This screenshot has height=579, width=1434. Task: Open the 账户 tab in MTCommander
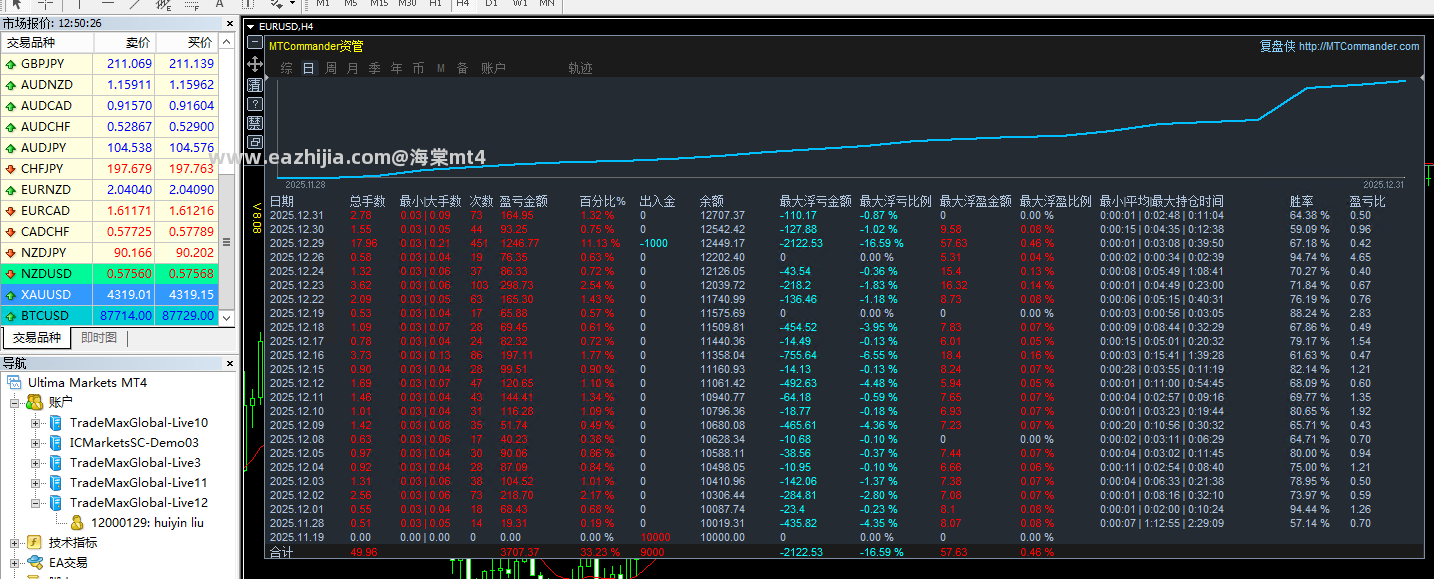point(494,68)
